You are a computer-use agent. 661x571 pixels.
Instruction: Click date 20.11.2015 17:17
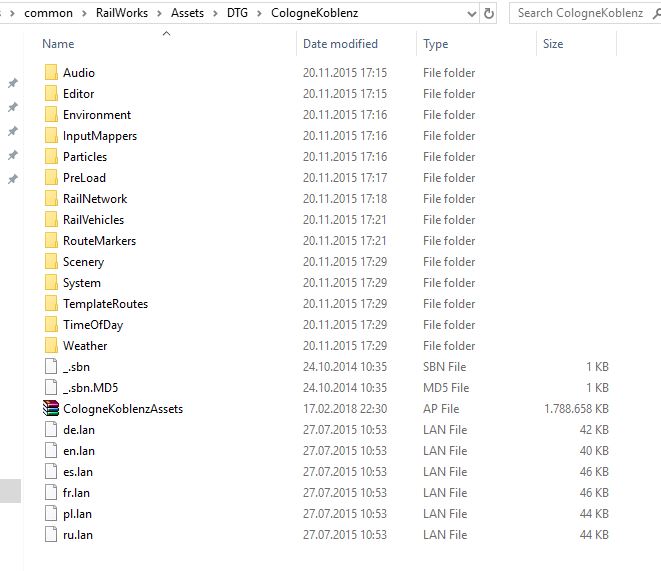tap(345, 178)
